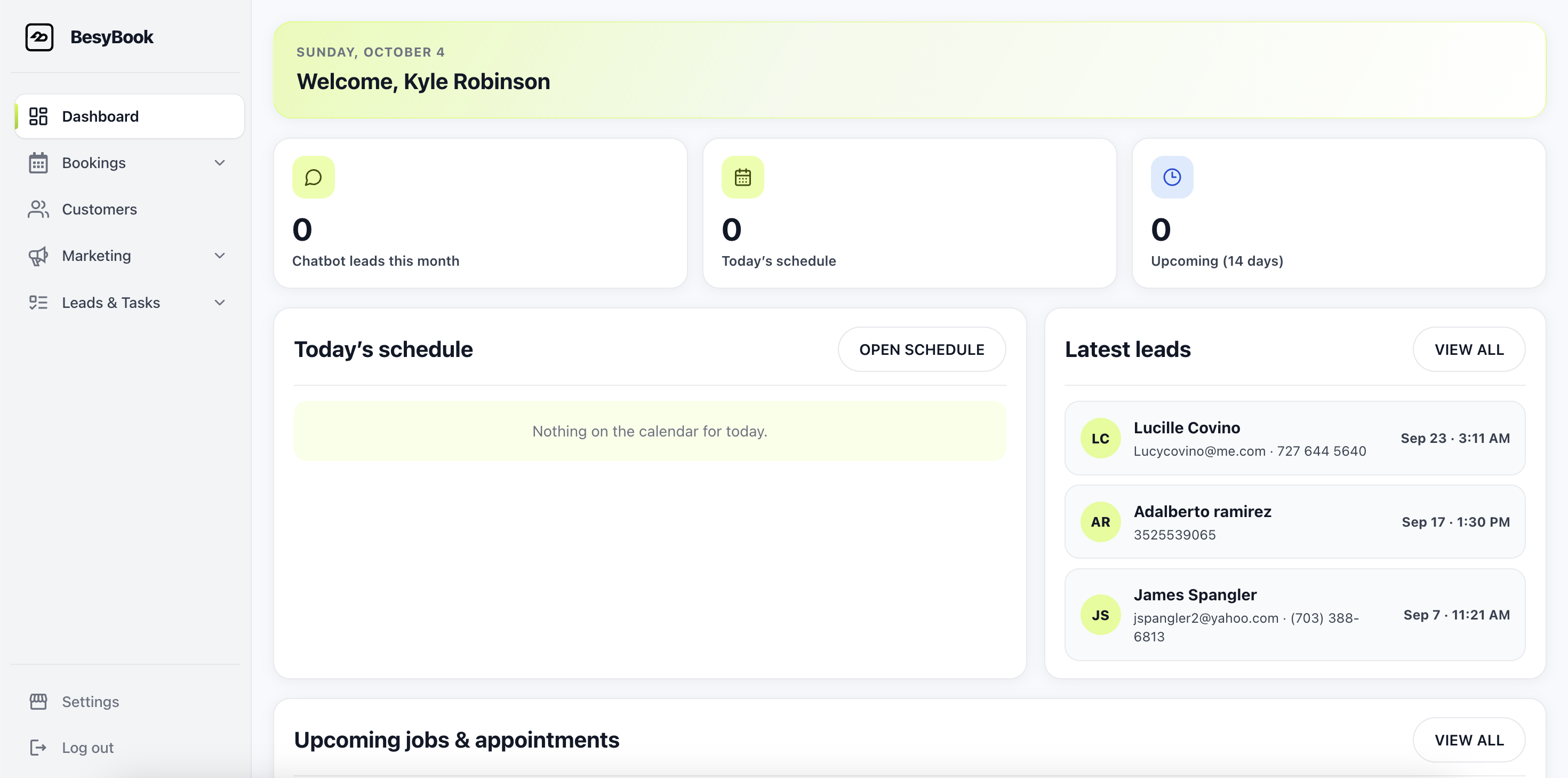The height and width of the screenshot is (778, 1568).
Task: Click the 'Today's schedule' panel heading
Action: [x=383, y=350]
